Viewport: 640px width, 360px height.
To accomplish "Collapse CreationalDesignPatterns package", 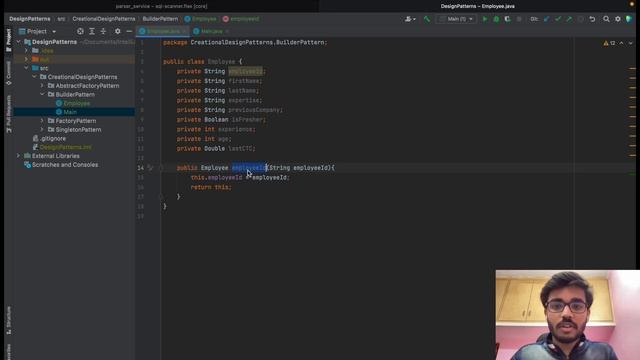I will pyautogui.click(x=34, y=77).
